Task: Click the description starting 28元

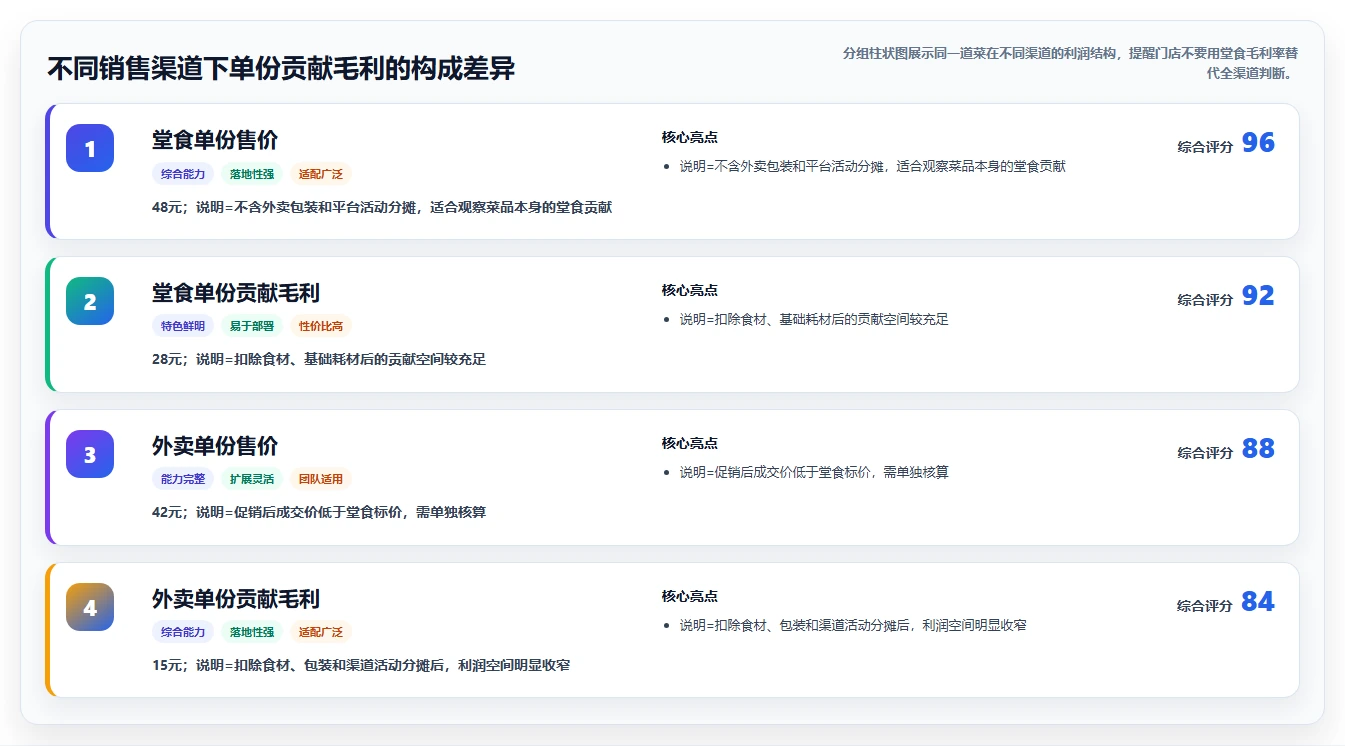Action: click(319, 359)
